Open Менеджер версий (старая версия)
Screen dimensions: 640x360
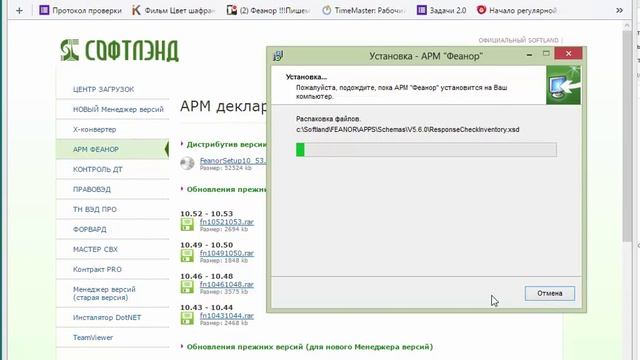pyautogui.click(x=104, y=293)
